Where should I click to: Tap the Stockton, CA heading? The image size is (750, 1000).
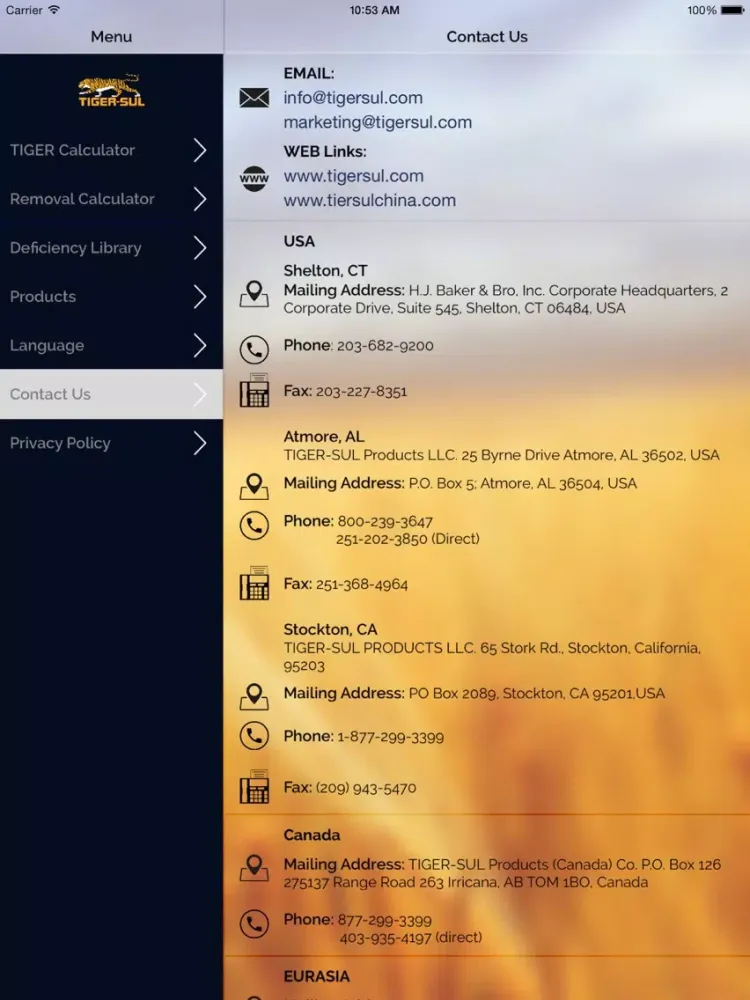[x=330, y=629]
